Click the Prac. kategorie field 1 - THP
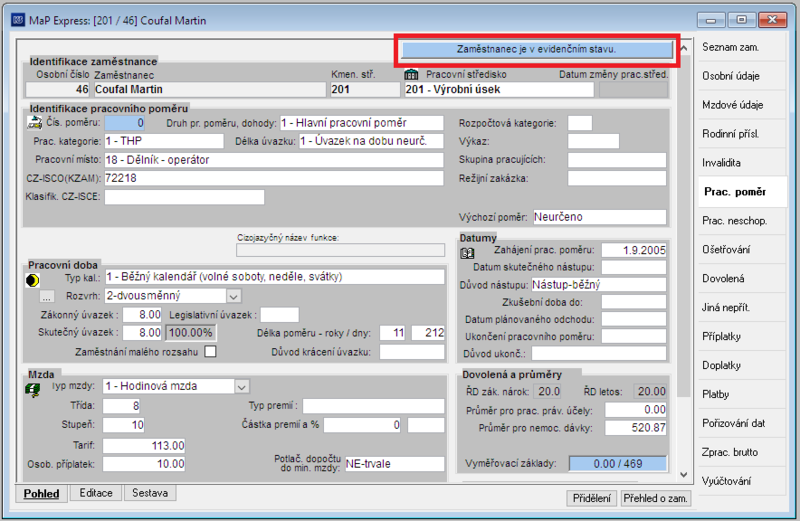This screenshot has width=800, height=521. click(x=164, y=141)
